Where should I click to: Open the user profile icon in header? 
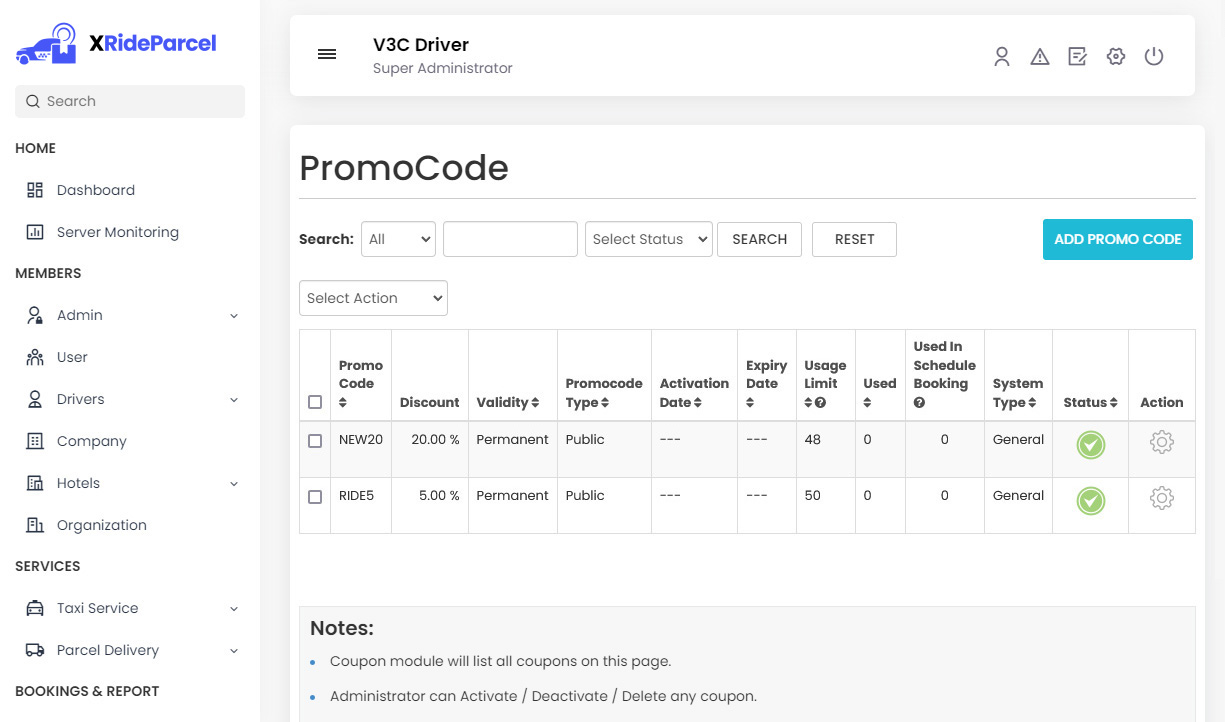(1001, 57)
